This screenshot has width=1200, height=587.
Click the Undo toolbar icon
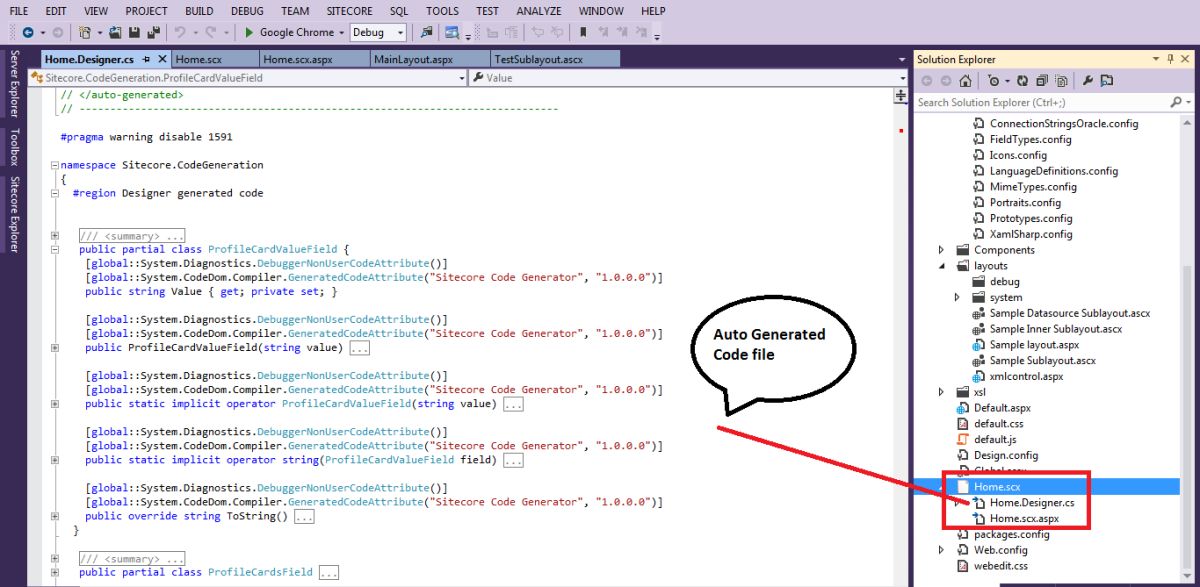[x=180, y=33]
